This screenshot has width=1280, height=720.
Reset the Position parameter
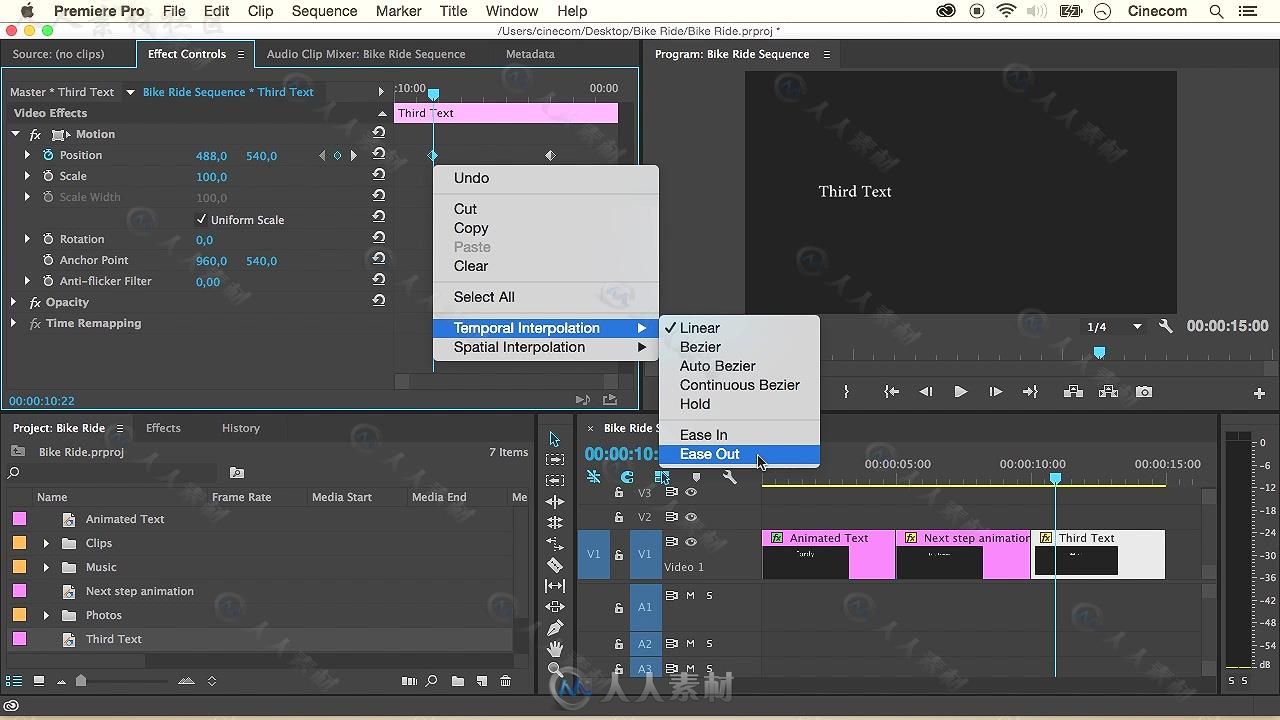pyautogui.click(x=379, y=155)
